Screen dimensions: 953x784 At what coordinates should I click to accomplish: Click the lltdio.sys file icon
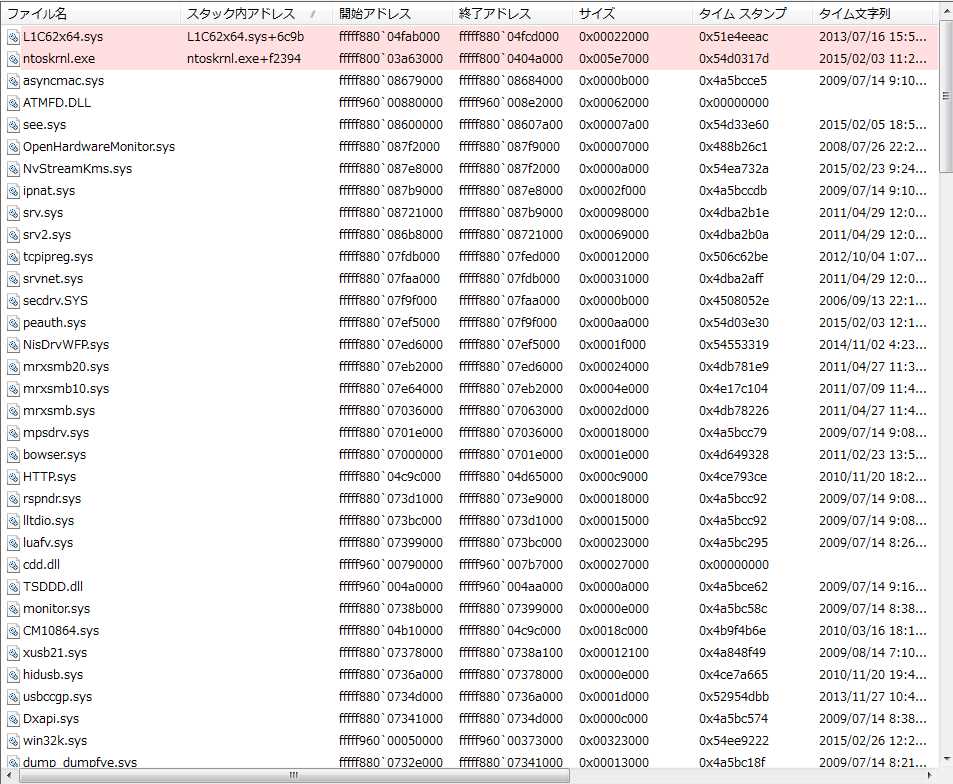coord(13,521)
